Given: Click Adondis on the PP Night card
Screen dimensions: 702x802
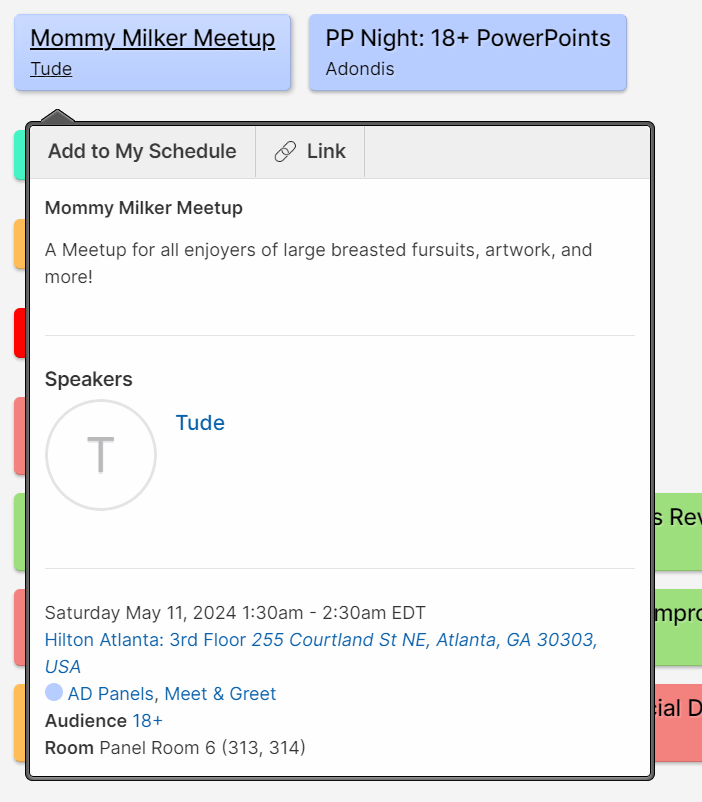Looking at the screenshot, I should (x=360, y=69).
